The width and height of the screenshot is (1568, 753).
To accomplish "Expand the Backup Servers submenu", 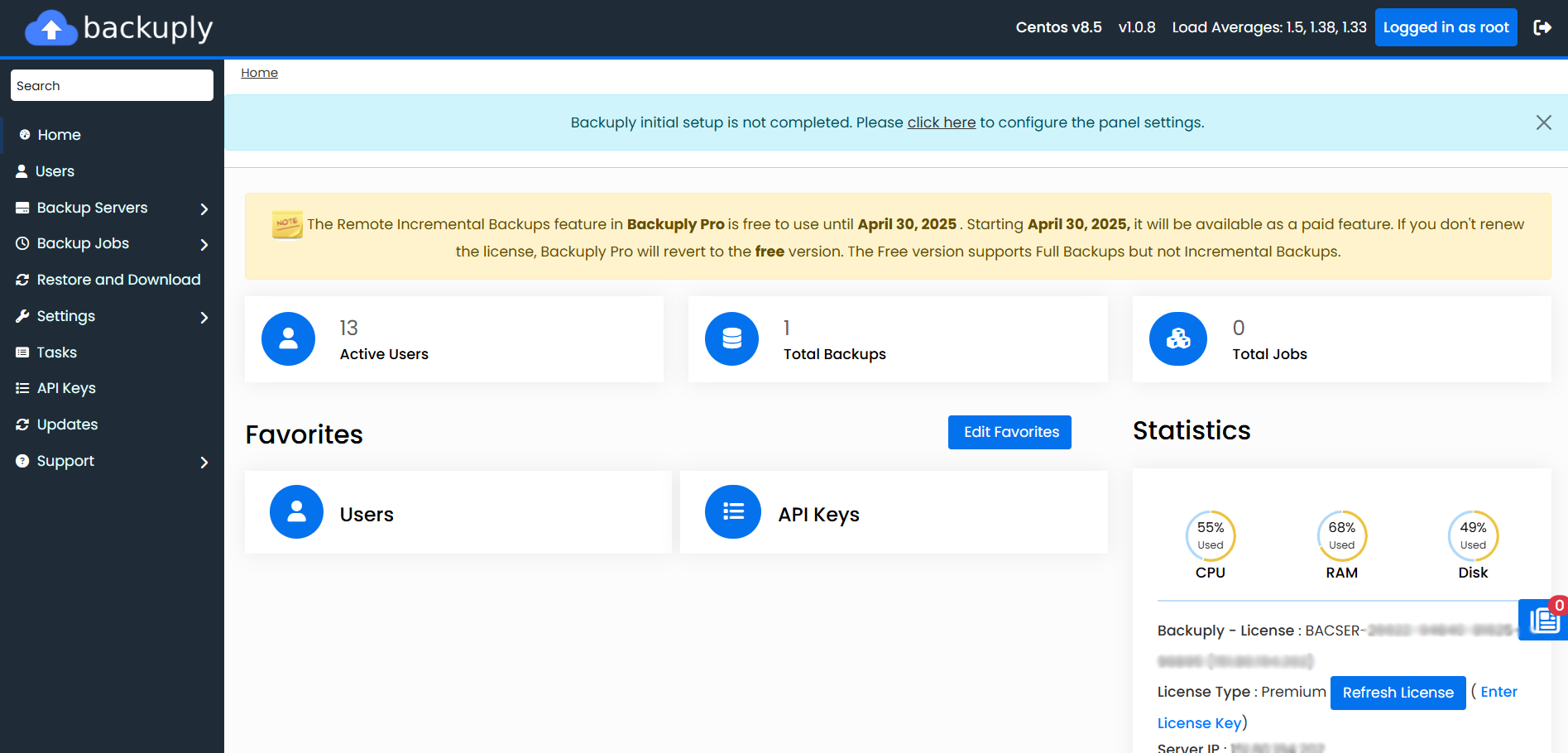I will pyautogui.click(x=204, y=209).
